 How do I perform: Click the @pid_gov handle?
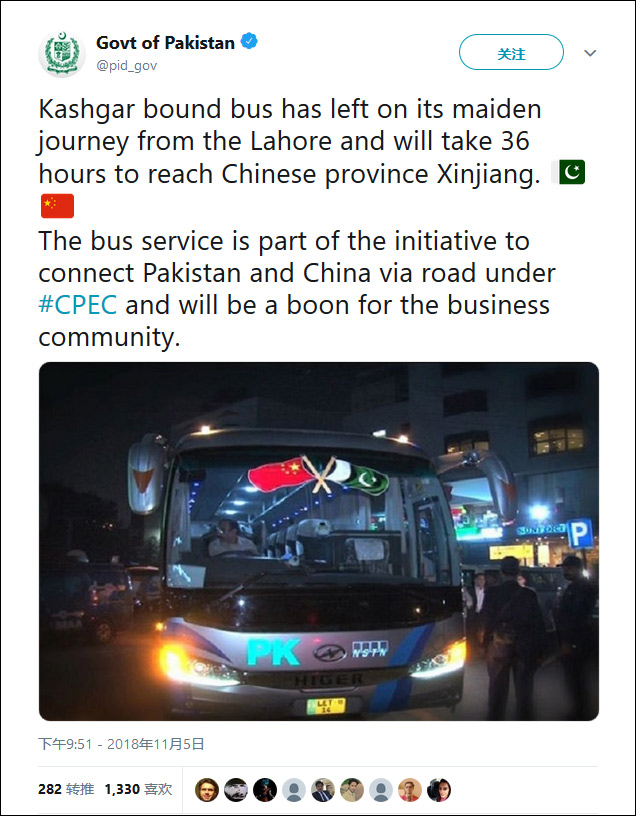tap(126, 66)
